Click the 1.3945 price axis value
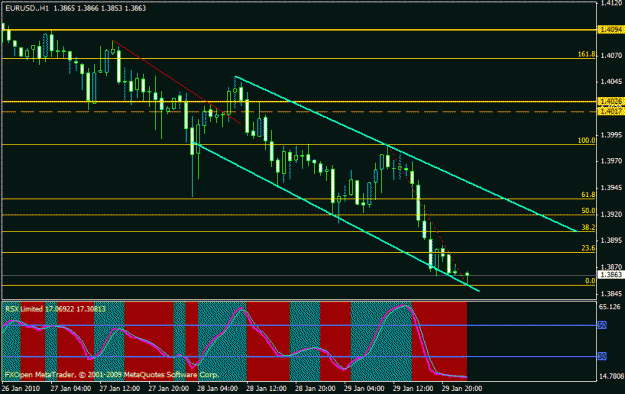This screenshot has height=394, width=625. tap(611, 187)
